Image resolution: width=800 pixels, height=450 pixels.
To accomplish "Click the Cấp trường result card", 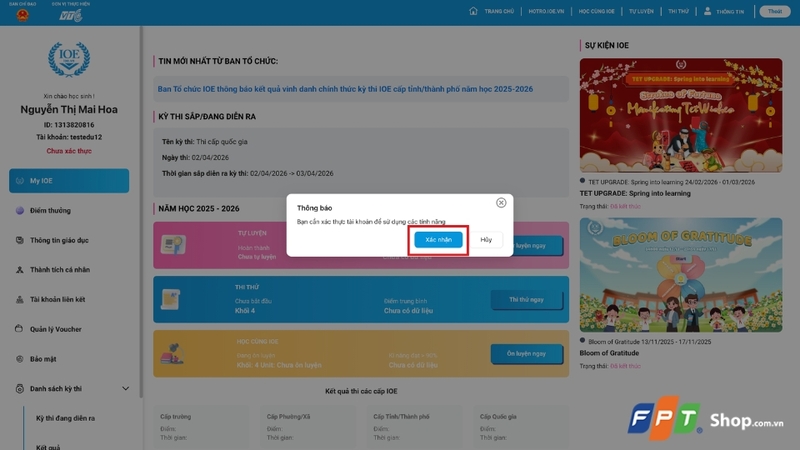I will pos(201,428).
